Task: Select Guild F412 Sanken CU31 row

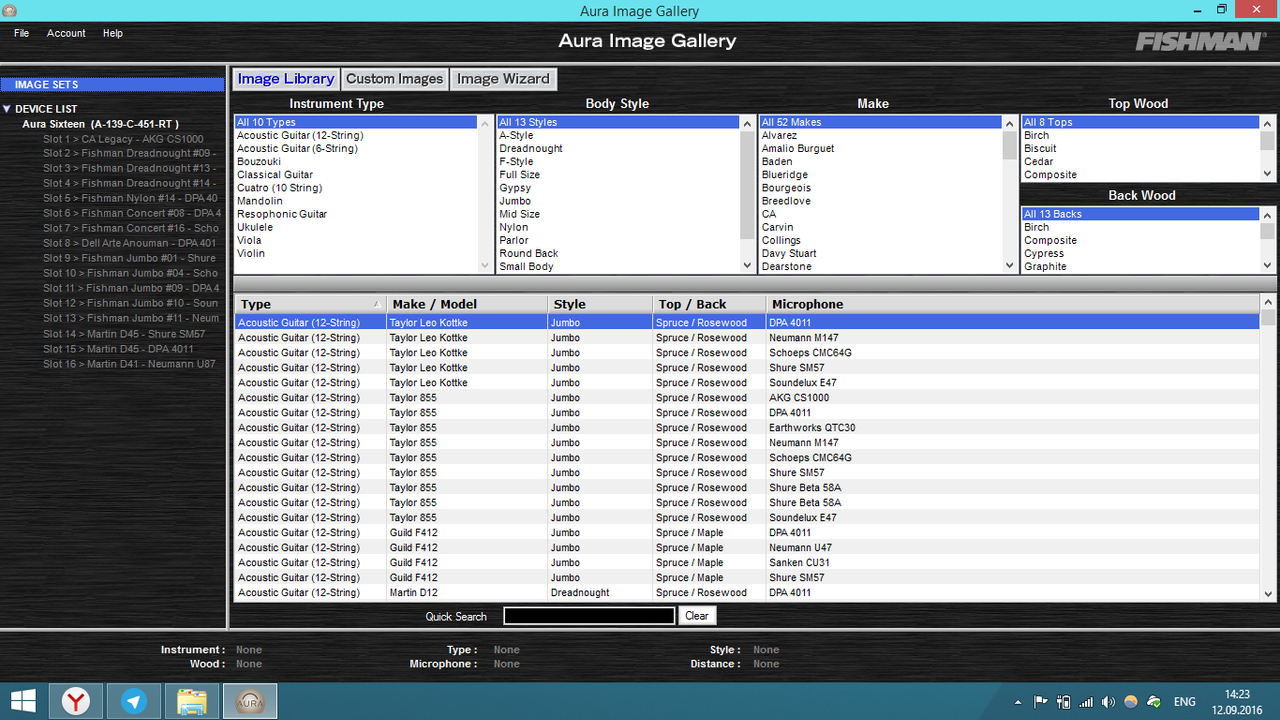Action: click(x=747, y=562)
